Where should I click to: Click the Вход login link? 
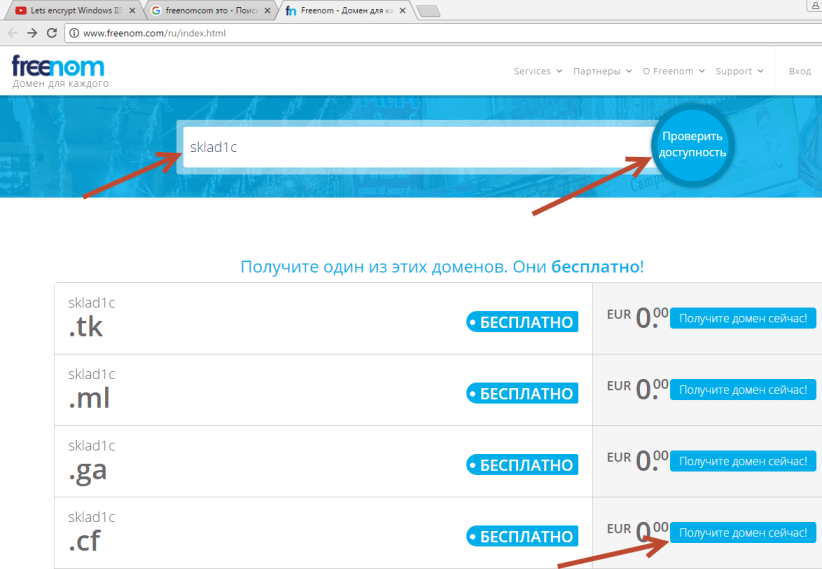pyautogui.click(x=799, y=71)
